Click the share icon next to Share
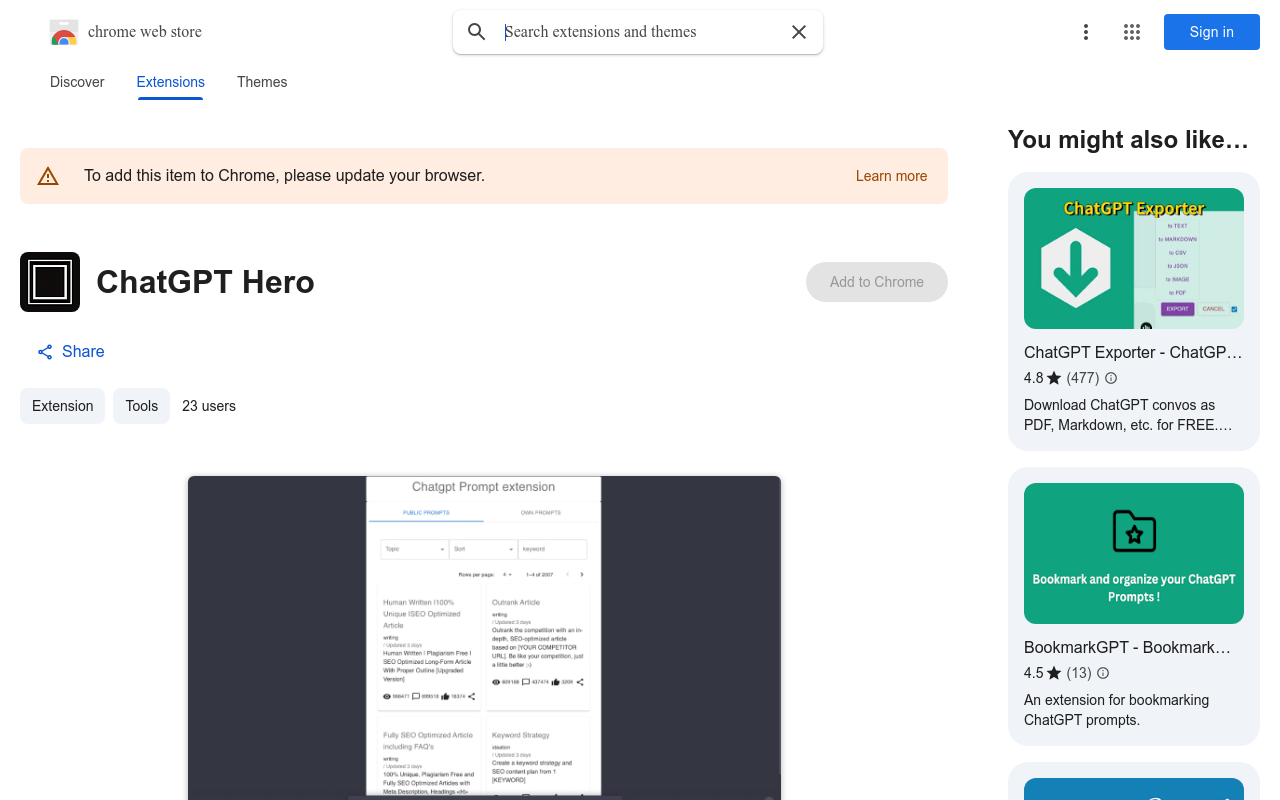Viewport: 1280px width, 800px height. [45, 352]
